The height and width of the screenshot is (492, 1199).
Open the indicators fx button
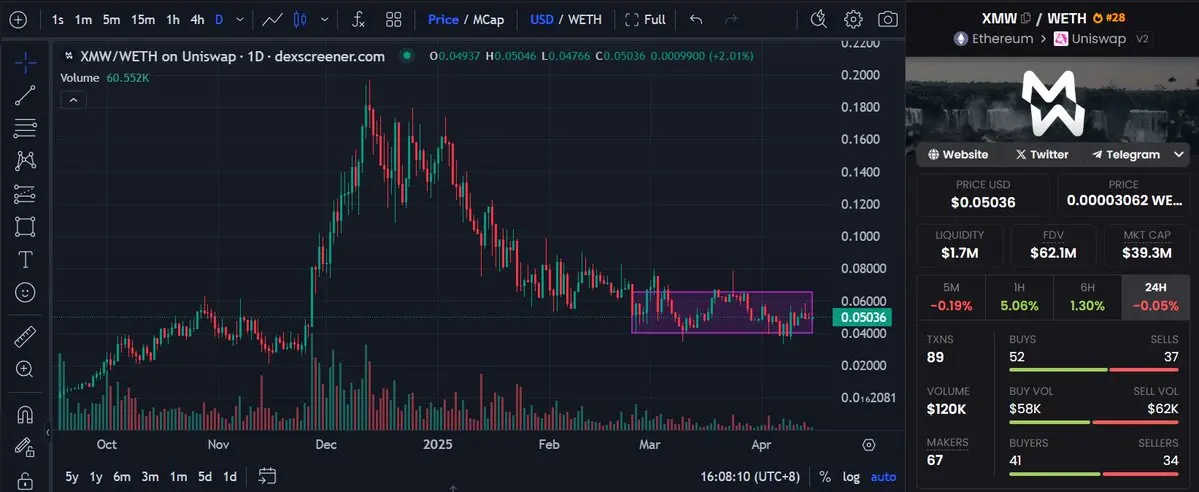pyautogui.click(x=358, y=20)
